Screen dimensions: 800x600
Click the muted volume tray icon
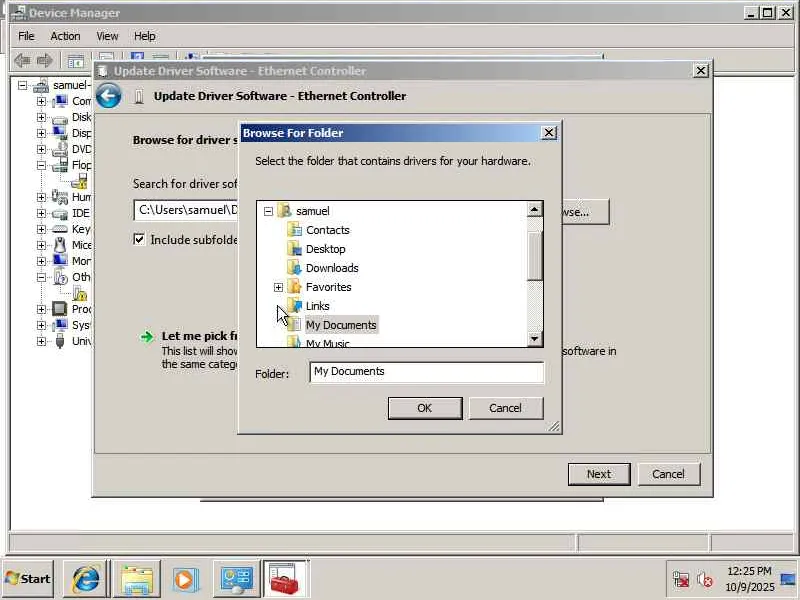705,579
